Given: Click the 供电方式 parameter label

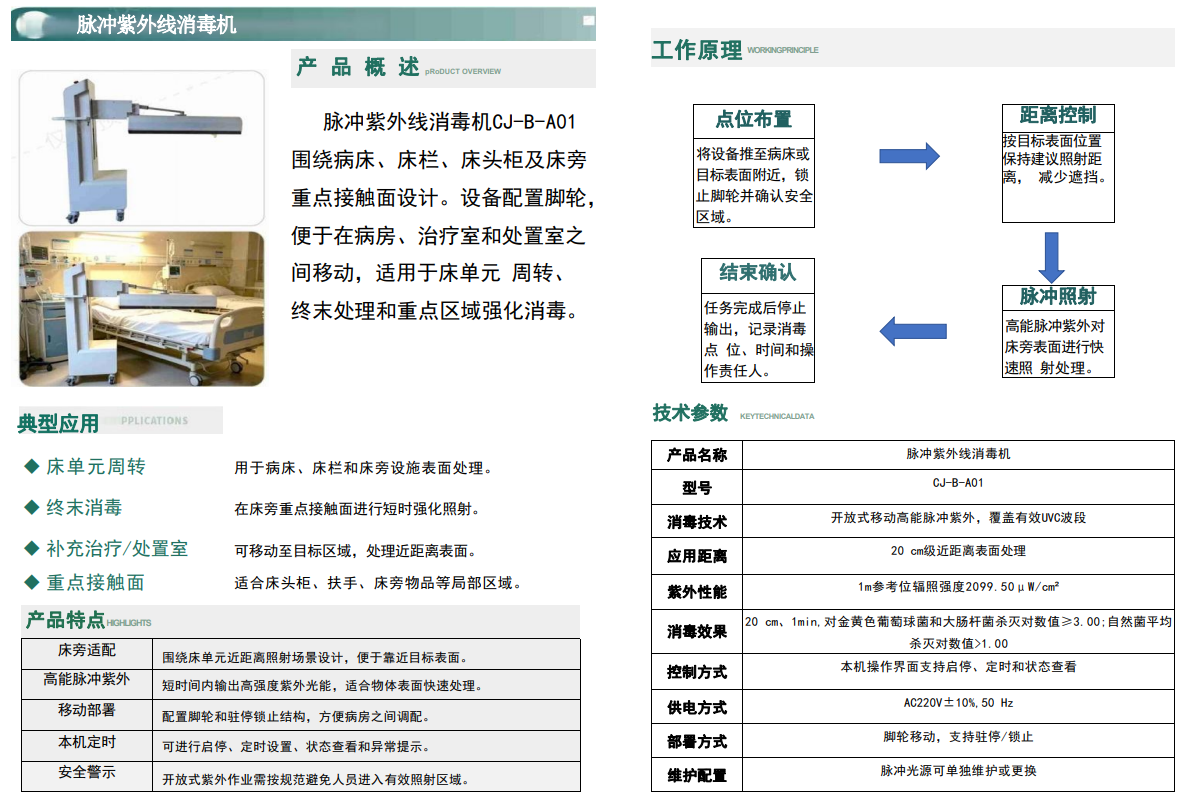Looking at the screenshot, I should coord(697,708).
